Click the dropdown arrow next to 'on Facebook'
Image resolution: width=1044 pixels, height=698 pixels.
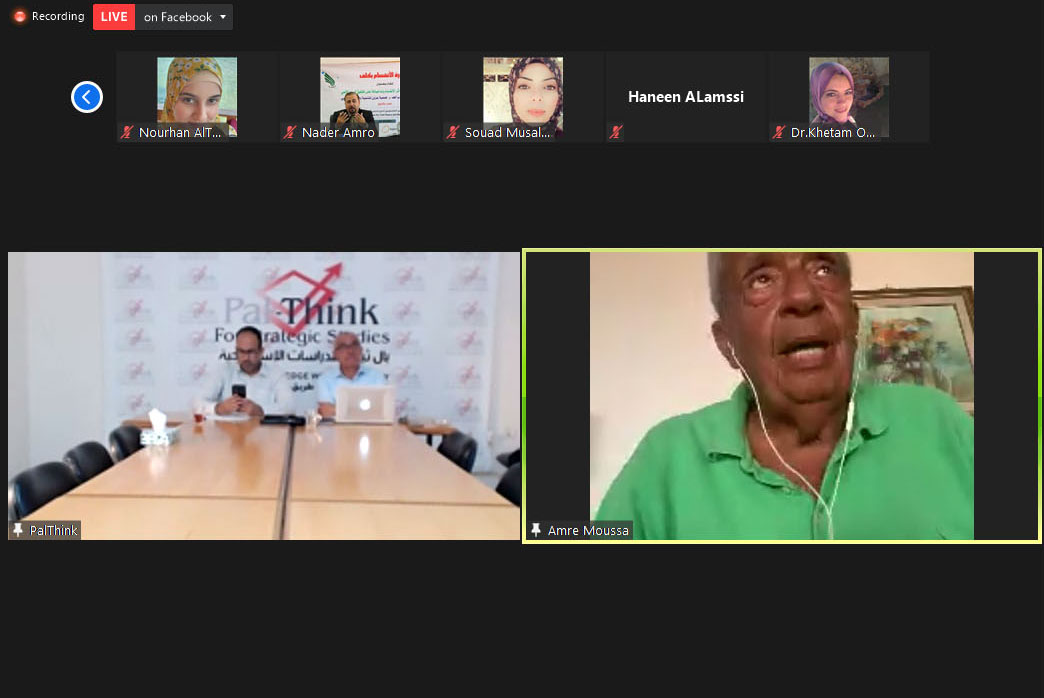click(223, 17)
